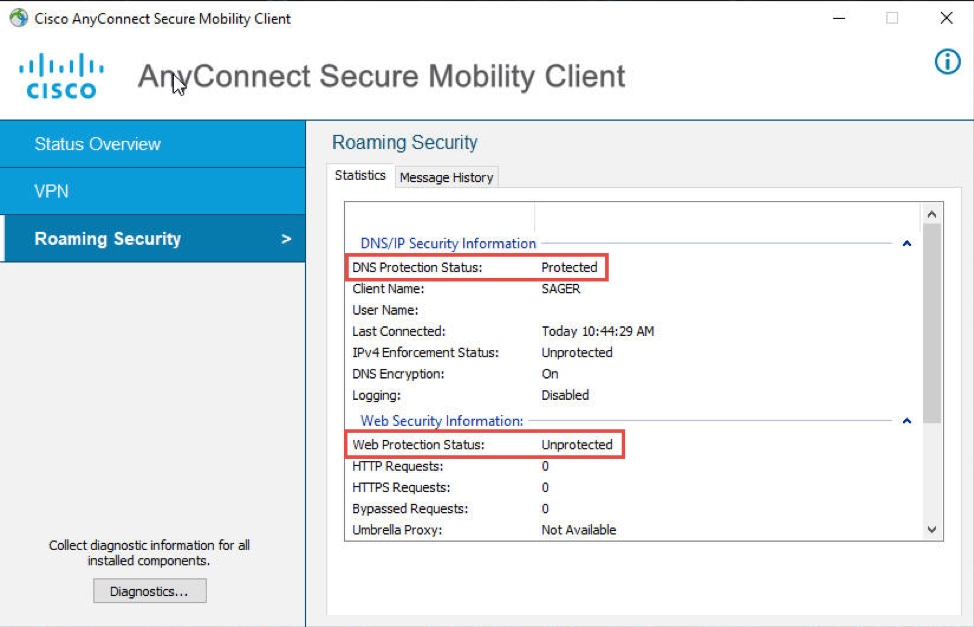This screenshot has width=974, height=627.
Task: Click the IPv4 Enforcement Status row label
Action: point(426,352)
